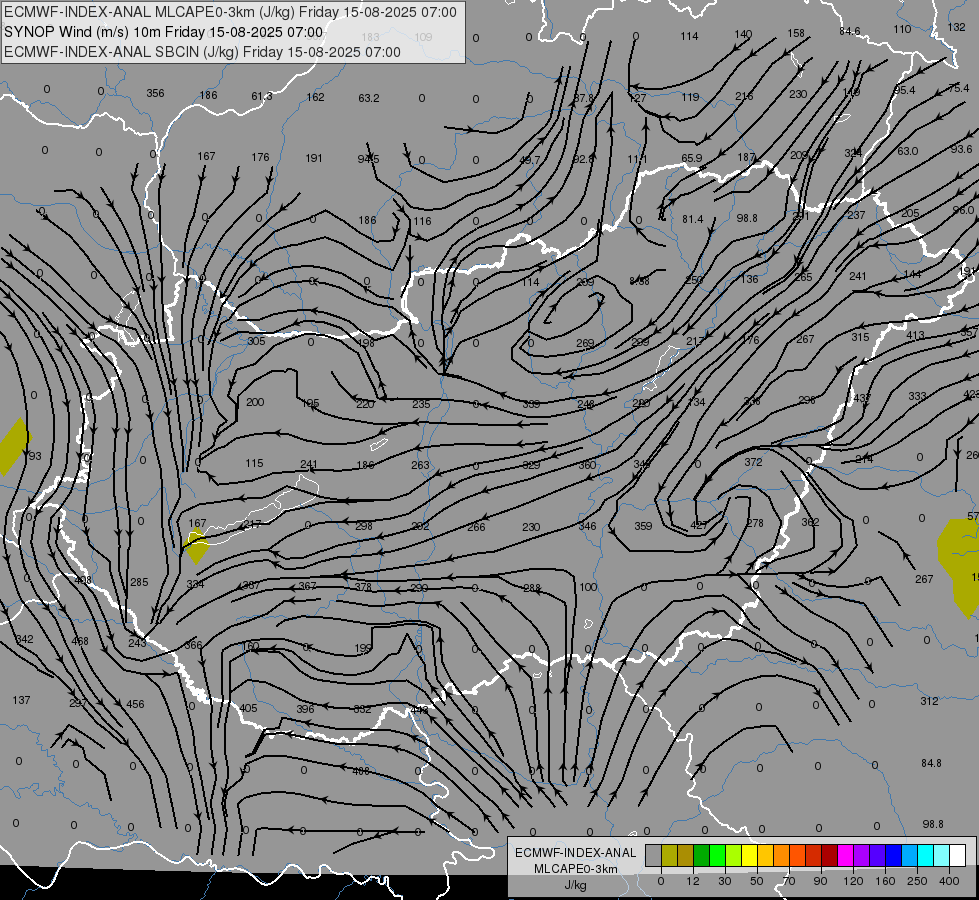The image size is (979, 900).
Task: Click the dark red legend swatch
Action: coord(830,855)
